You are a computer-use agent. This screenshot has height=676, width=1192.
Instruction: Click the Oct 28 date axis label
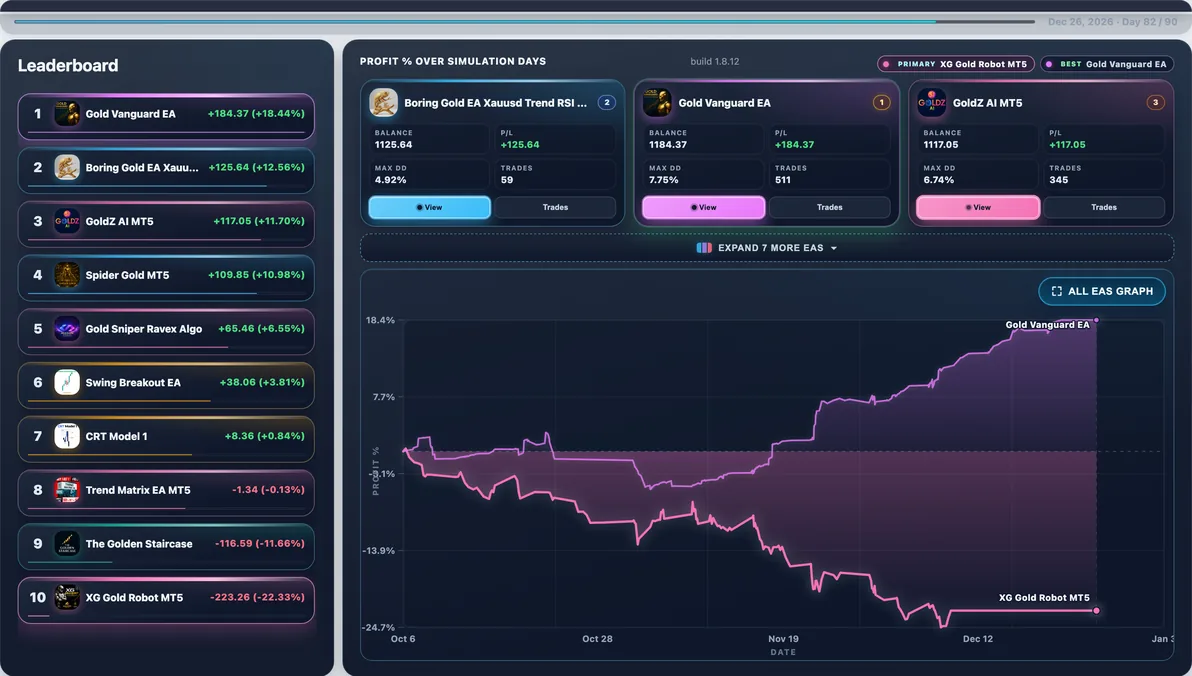coord(598,639)
